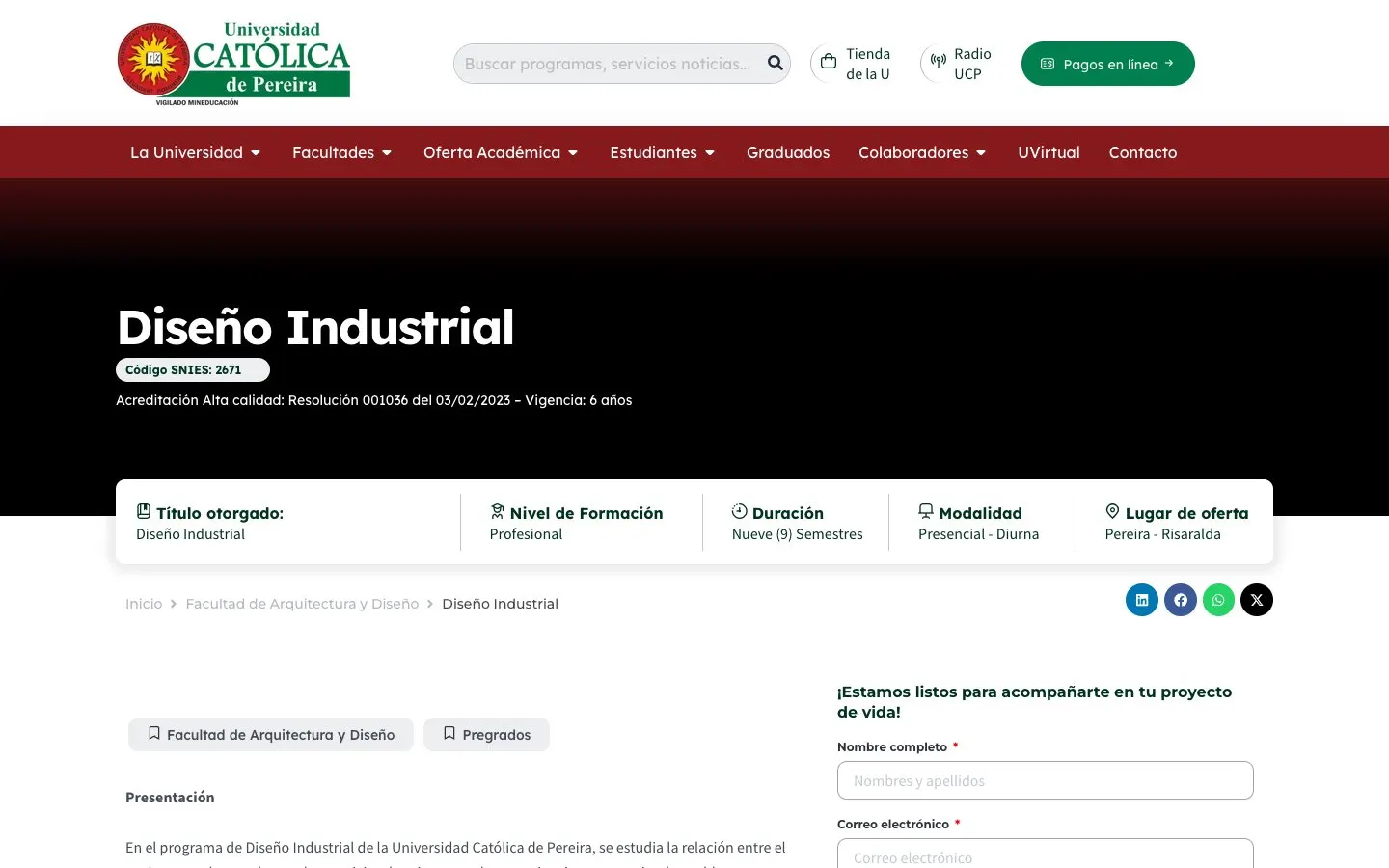1389x868 pixels.
Task: Open the Tienda de la U shop icon
Action: pyautogui.click(x=829, y=63)
